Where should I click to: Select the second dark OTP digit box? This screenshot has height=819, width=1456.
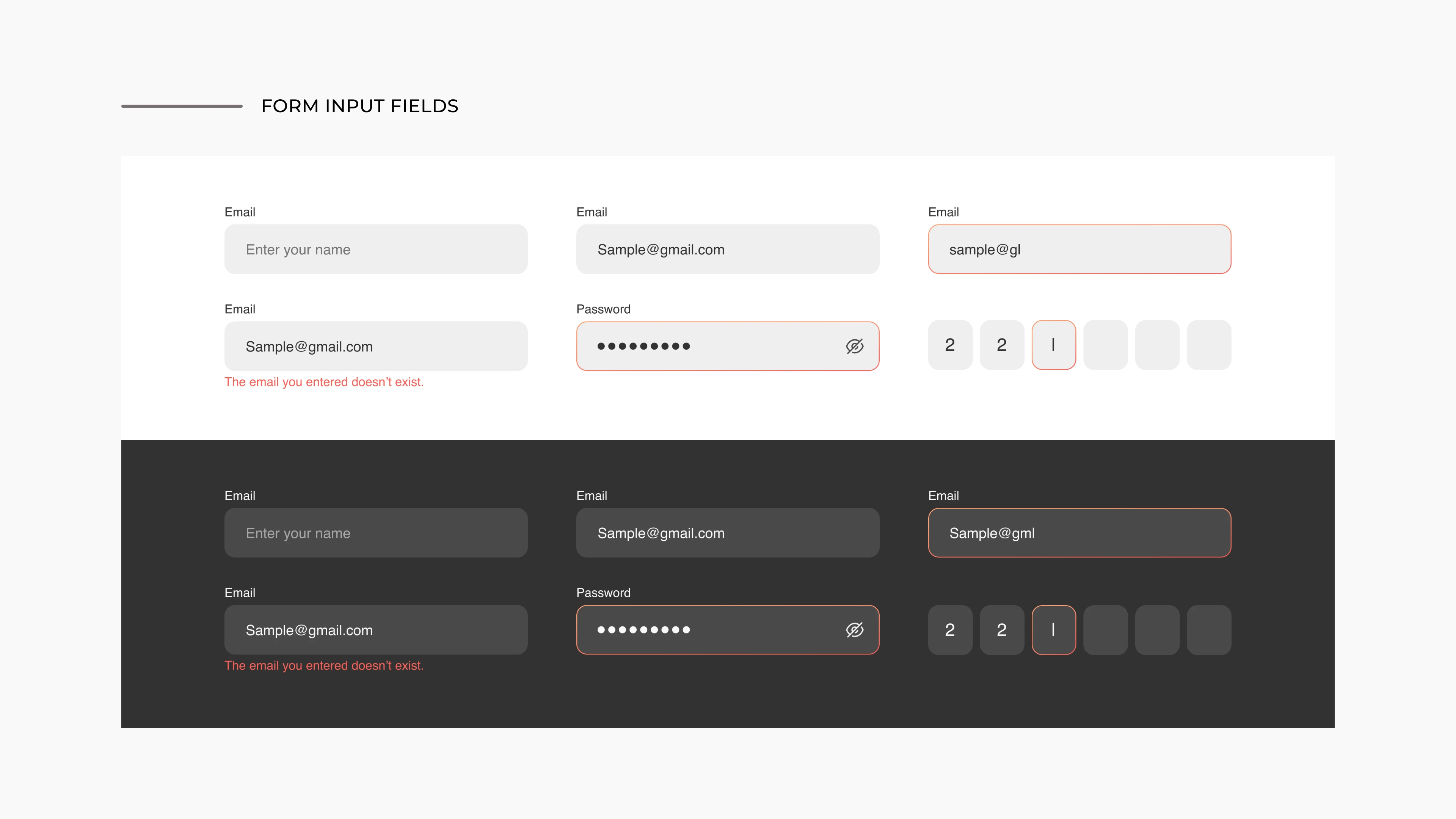click(x=1001, y=630)
